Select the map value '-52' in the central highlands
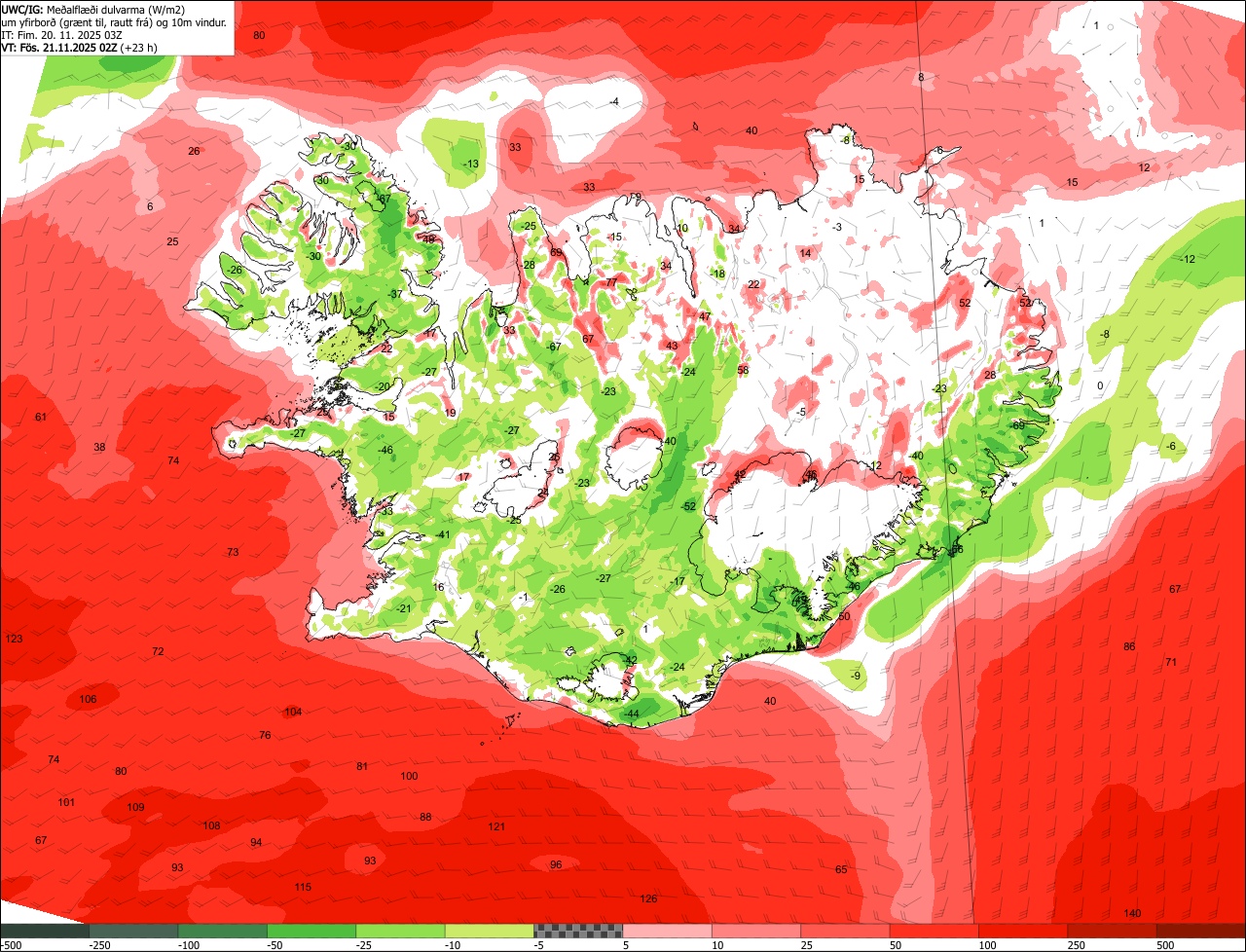Screen dimensions: 1246x952 pos(688,506)
